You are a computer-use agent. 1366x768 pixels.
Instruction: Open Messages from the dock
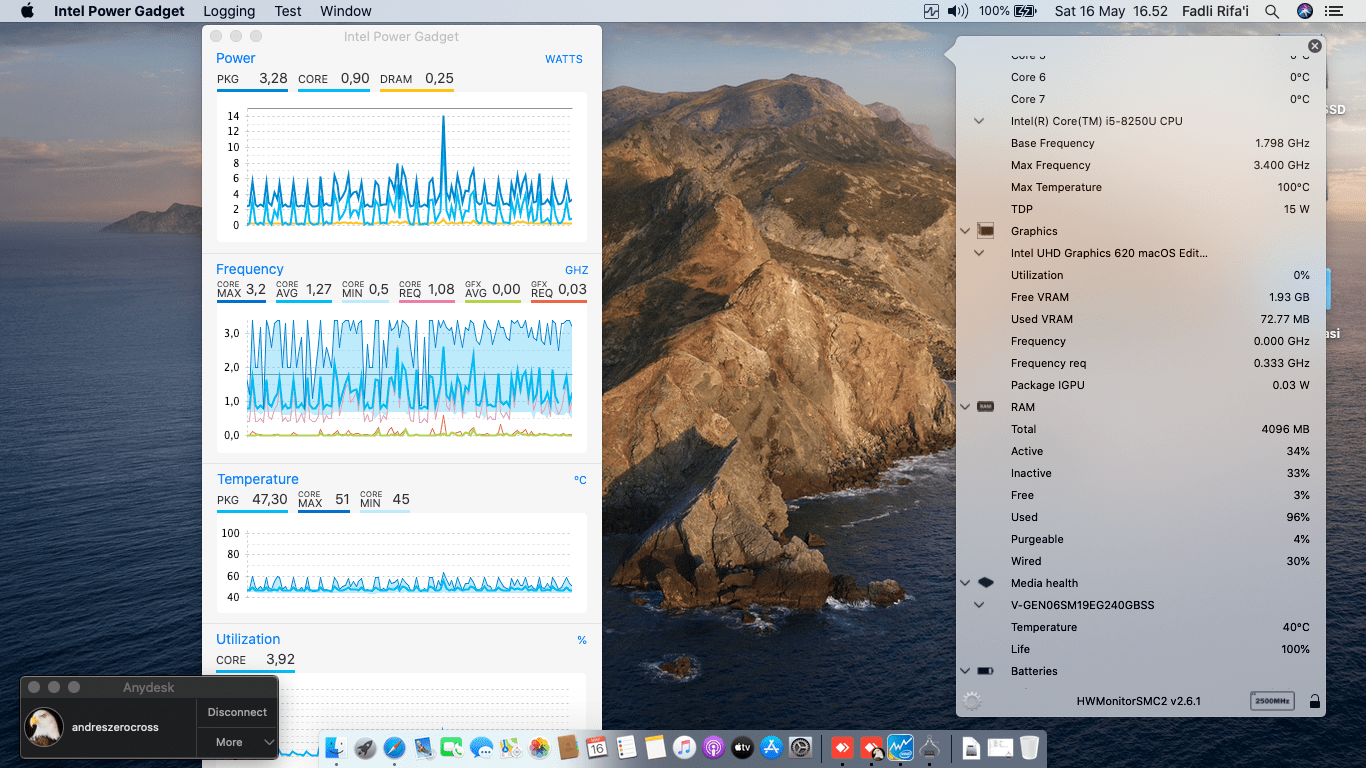click(x=481, y=747)
